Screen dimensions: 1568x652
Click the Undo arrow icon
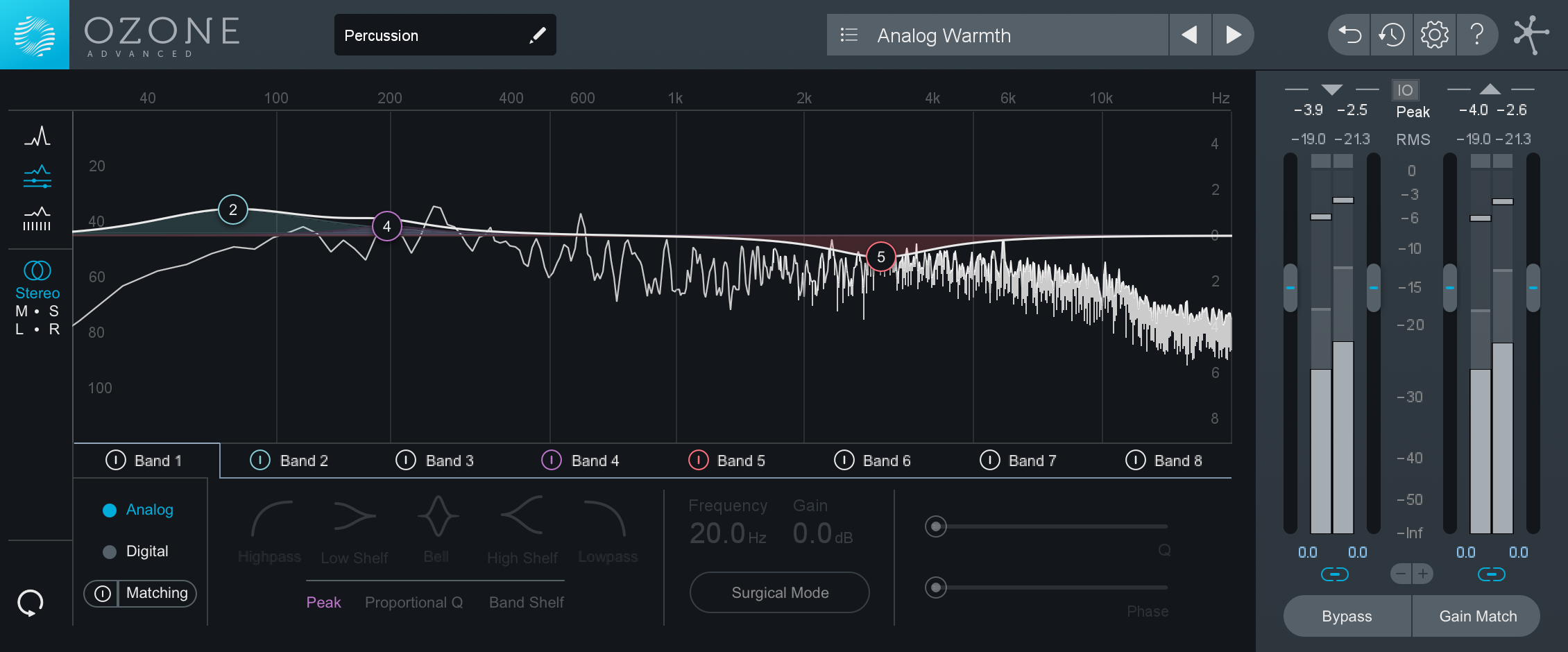1349,35
